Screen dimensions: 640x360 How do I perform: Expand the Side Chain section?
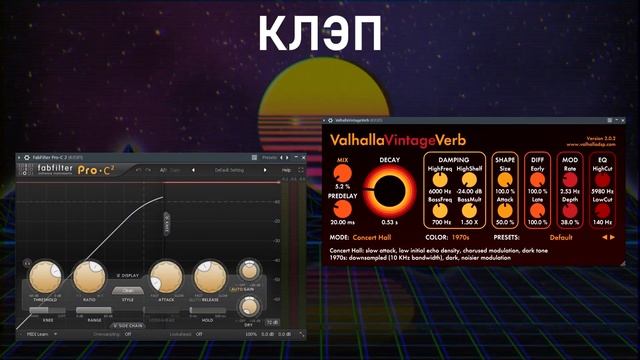click(x=128, y=326)
